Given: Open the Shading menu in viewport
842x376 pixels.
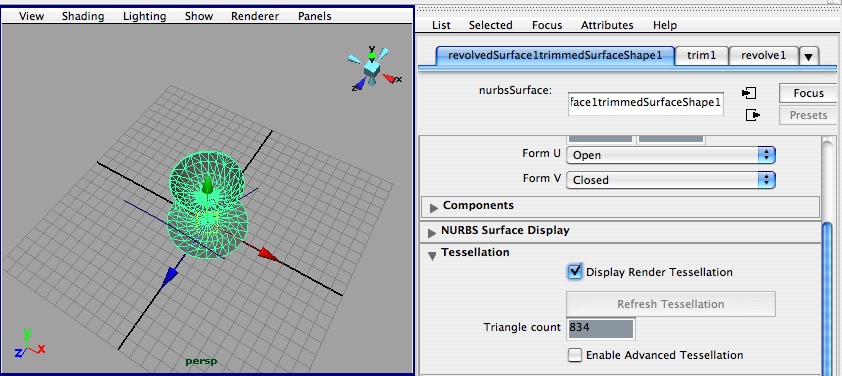Looking at the screenshot, I should coord(83,16).
